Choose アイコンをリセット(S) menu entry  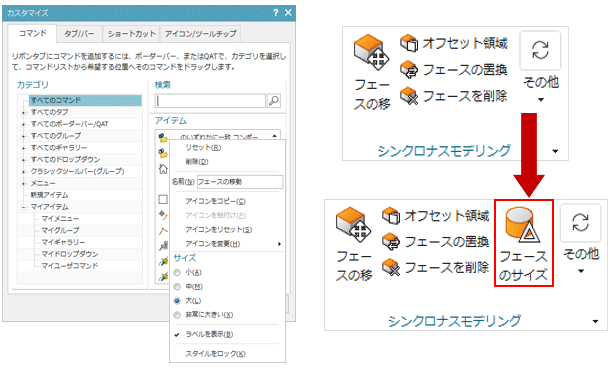(x=219, y=229)
